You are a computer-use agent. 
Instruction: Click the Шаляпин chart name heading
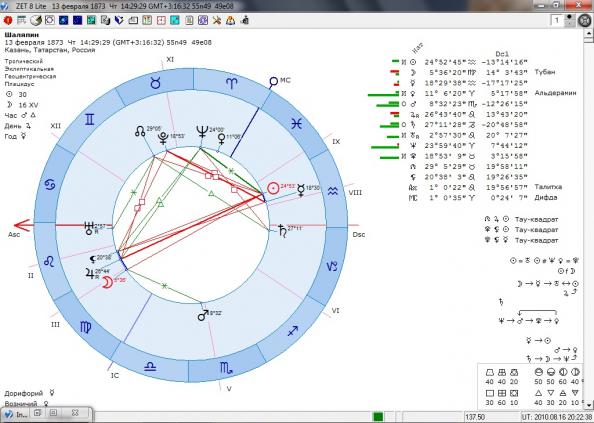pyautogui.click(x=22, y=35)
